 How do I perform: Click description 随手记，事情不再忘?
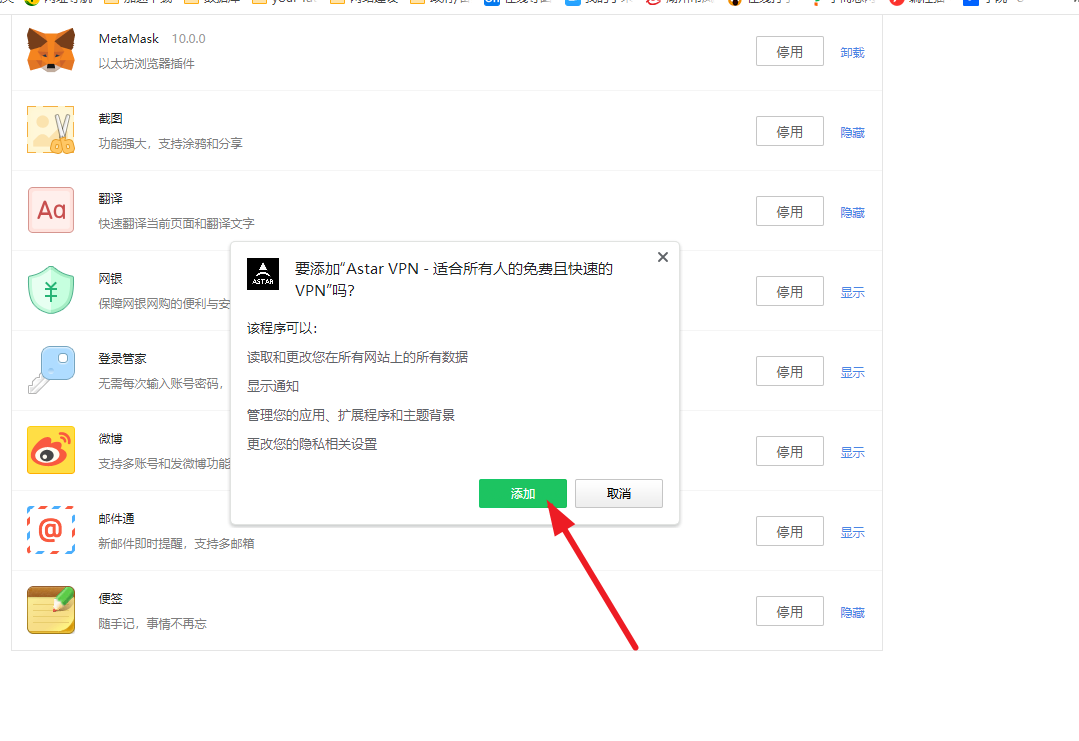pyautogui.click(x=152, y=623)
